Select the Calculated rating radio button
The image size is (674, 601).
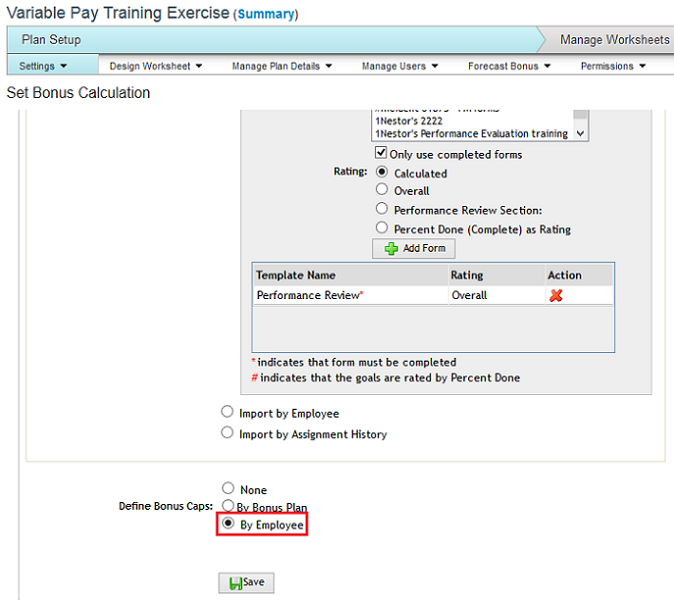382,172
